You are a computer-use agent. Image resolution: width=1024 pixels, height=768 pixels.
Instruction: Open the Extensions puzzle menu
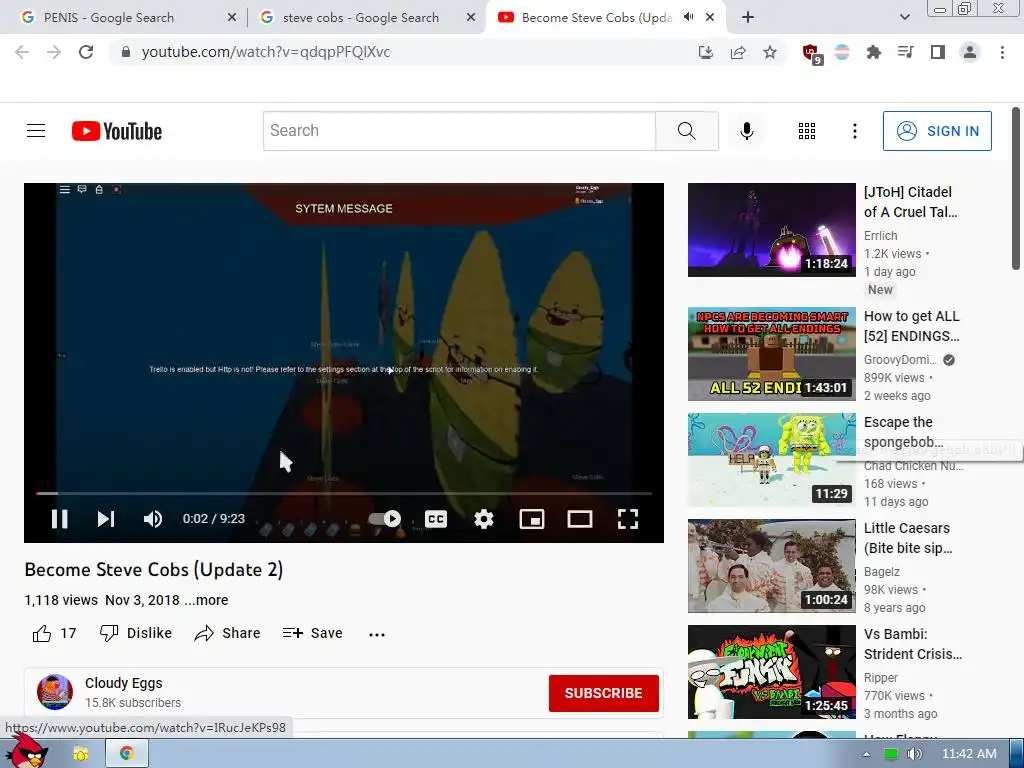tap(874, 52)
